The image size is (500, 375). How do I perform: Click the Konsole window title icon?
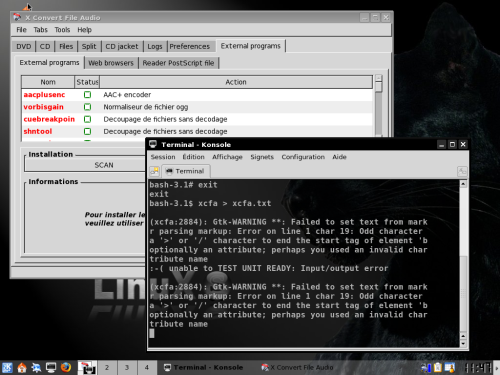[153, 144]
